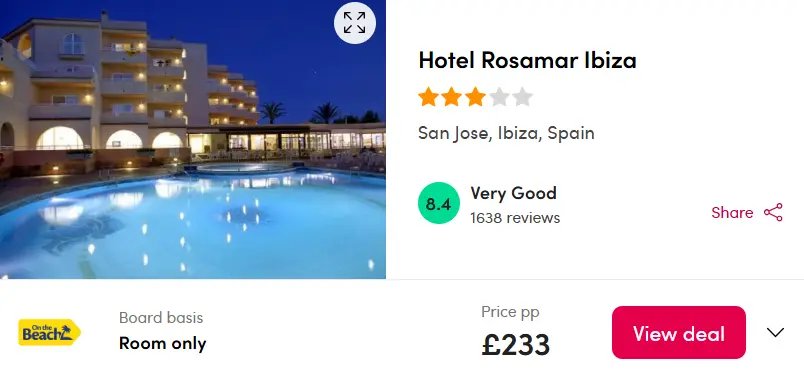Click the Price pp label
The image size is (804, 369).
pyautogui.click(x=510, y=312)
